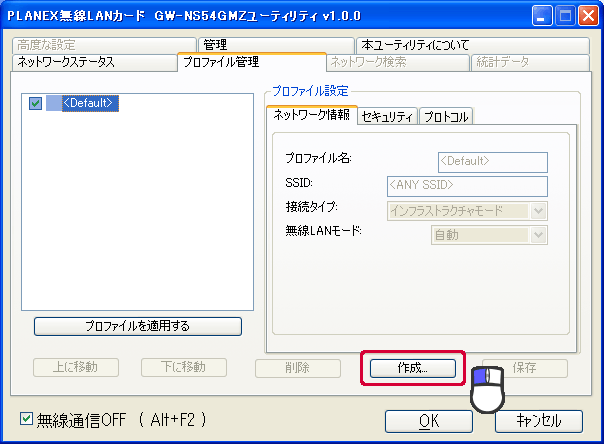Image resolution: width=604 pixels, height=444 pixels.
Task: Open the 本ユーティリティについて tab
Action: click(x=473, y=45)
